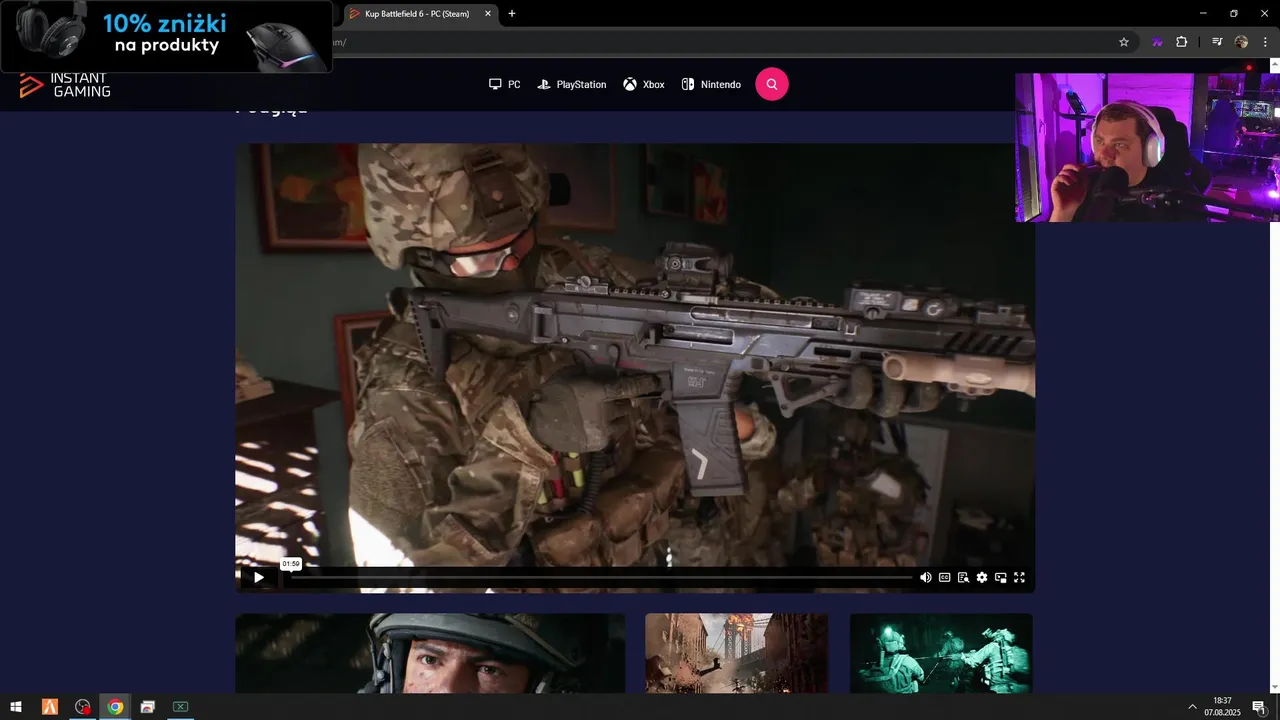Play the Battlefield 6 trailer video
The width and height of the screenshot is (1280, 720).
pos(259,577)
